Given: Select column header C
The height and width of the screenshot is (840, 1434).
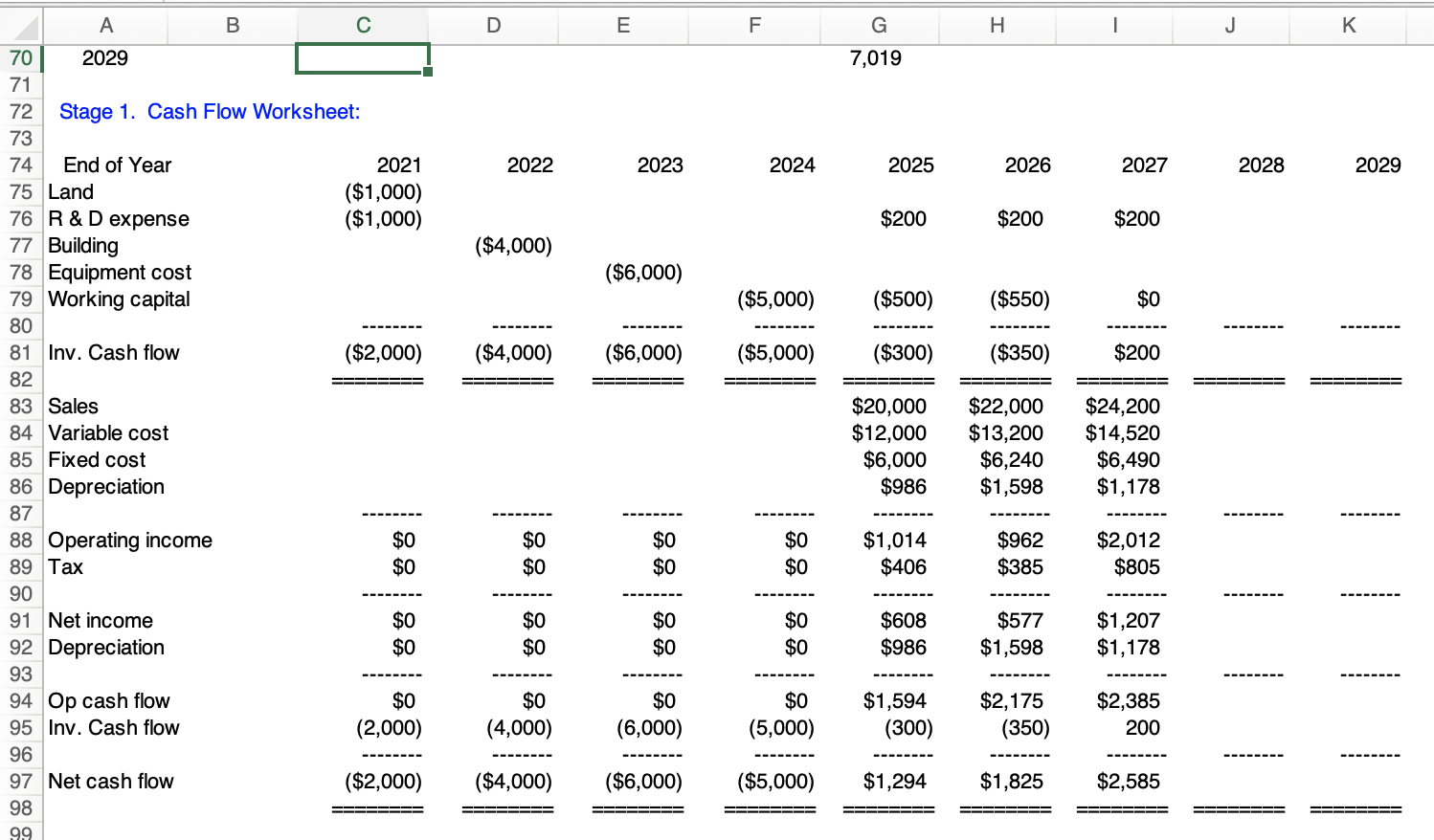Looking at the screenshot, I should [362, 26].
